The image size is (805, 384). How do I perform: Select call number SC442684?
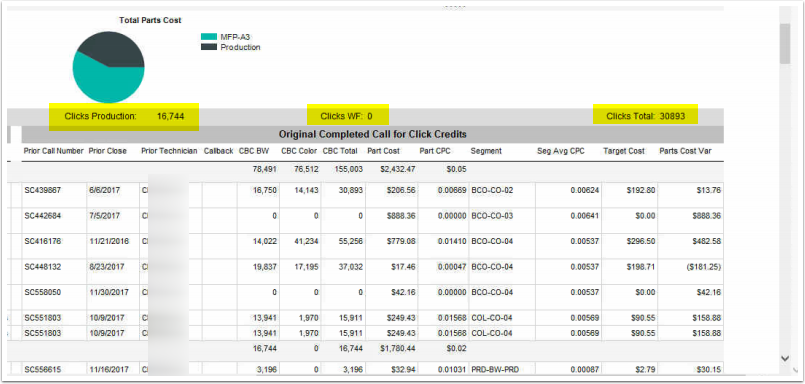coord(43,216)
